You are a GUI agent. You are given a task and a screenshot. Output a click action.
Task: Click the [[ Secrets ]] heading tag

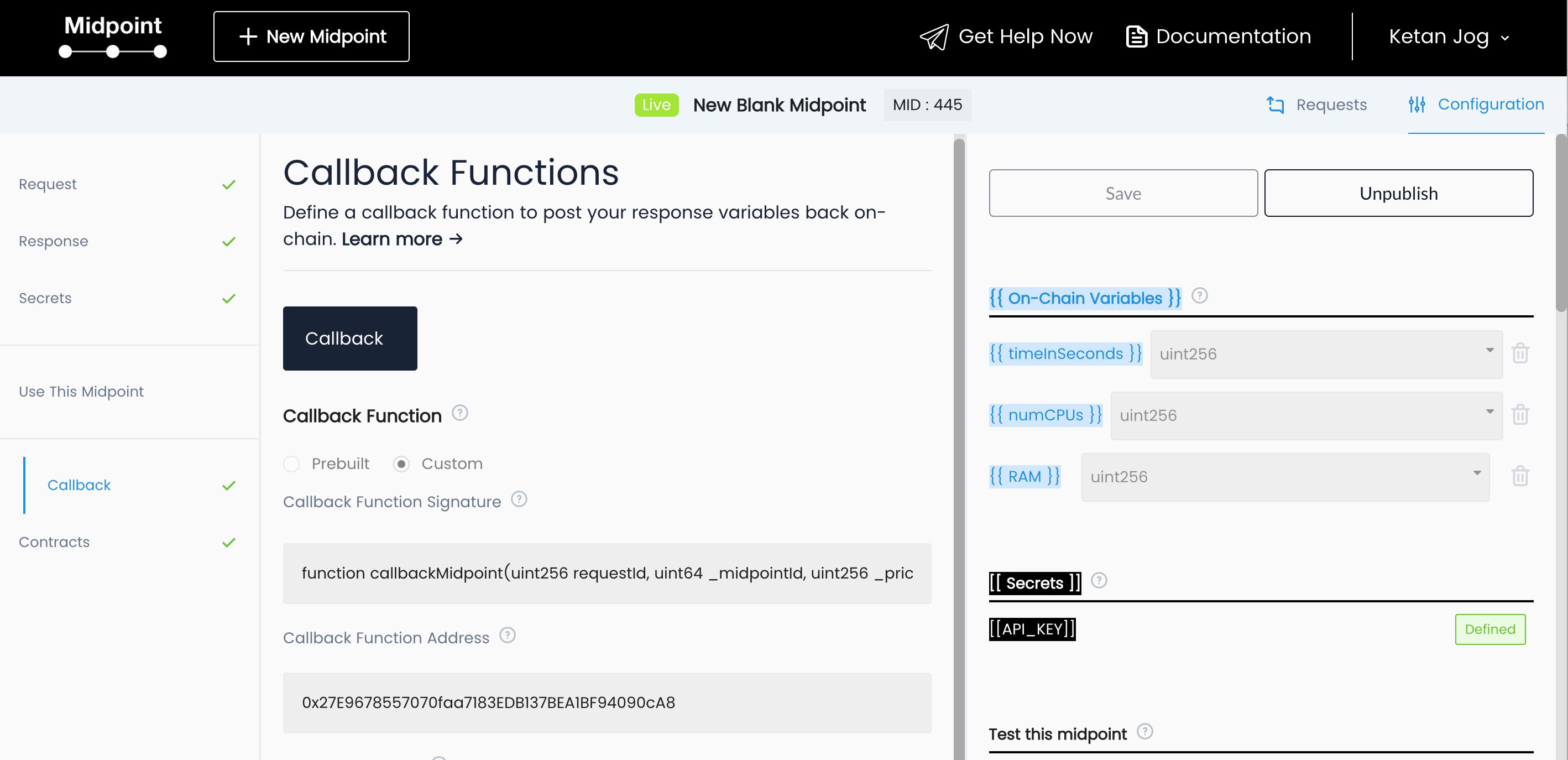pos(1035,583)
